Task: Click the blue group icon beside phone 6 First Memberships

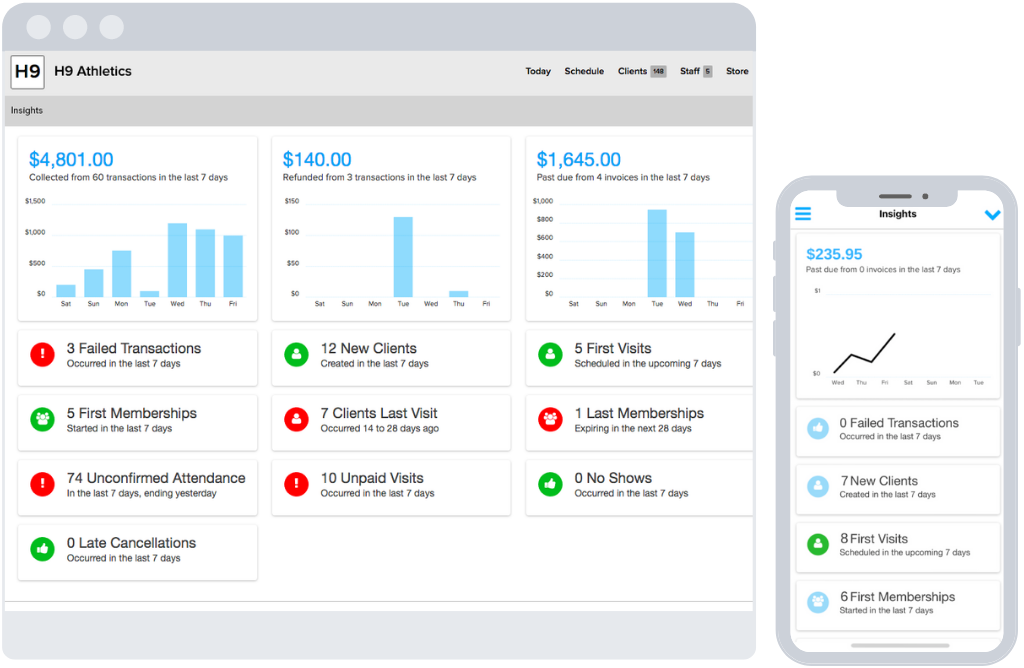Action: 818,602
